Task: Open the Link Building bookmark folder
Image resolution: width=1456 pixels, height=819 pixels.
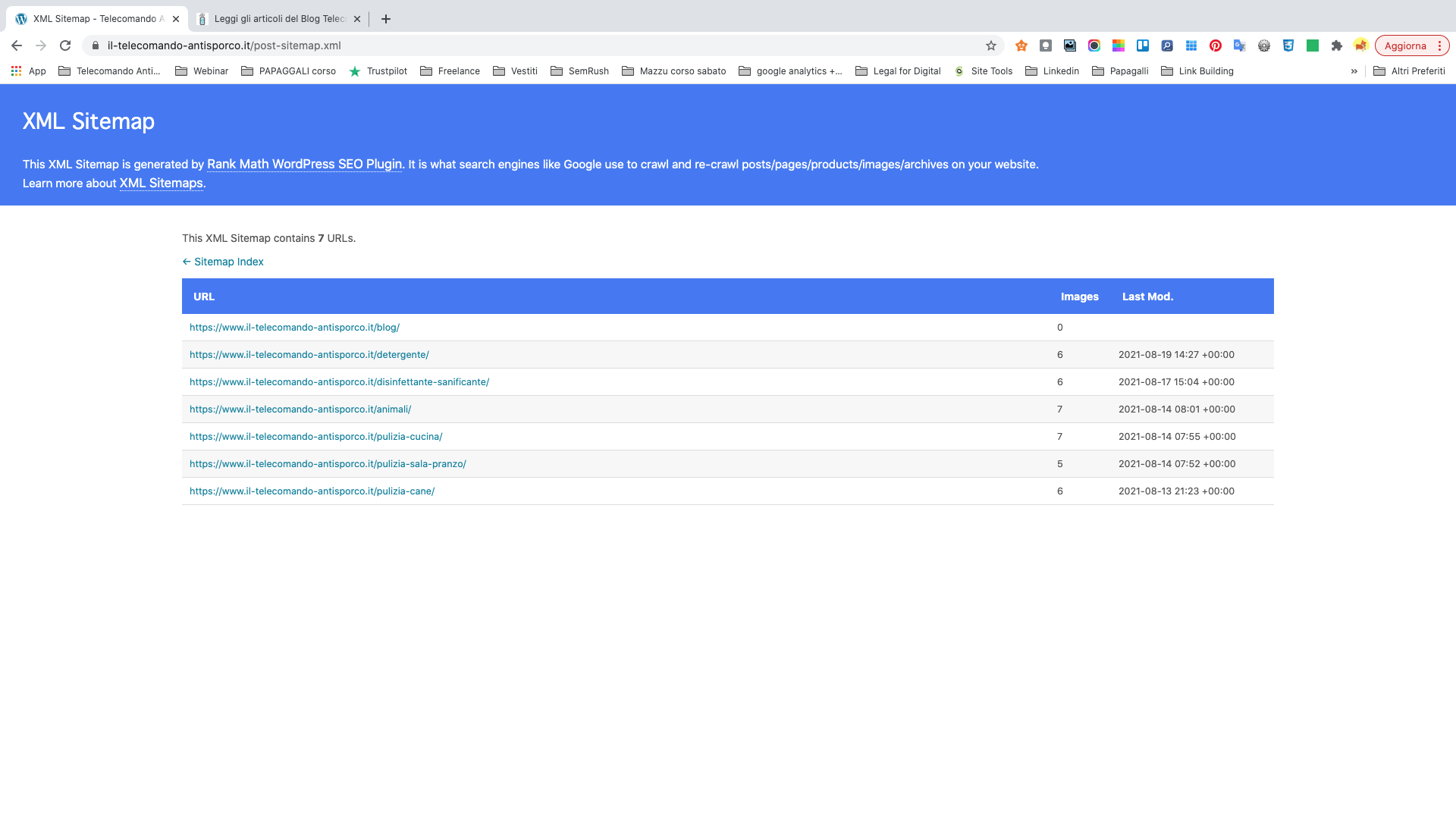Action: (x=1197, y=71)
